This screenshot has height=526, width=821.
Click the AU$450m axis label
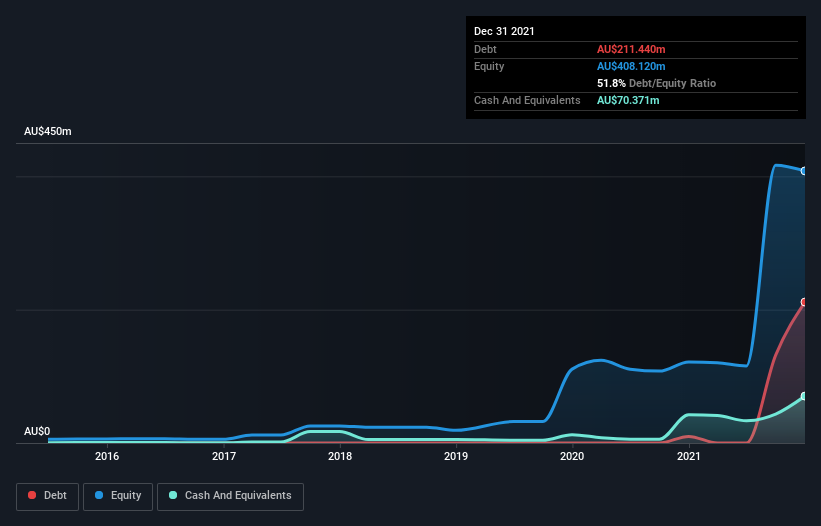(x=48, y=131)
